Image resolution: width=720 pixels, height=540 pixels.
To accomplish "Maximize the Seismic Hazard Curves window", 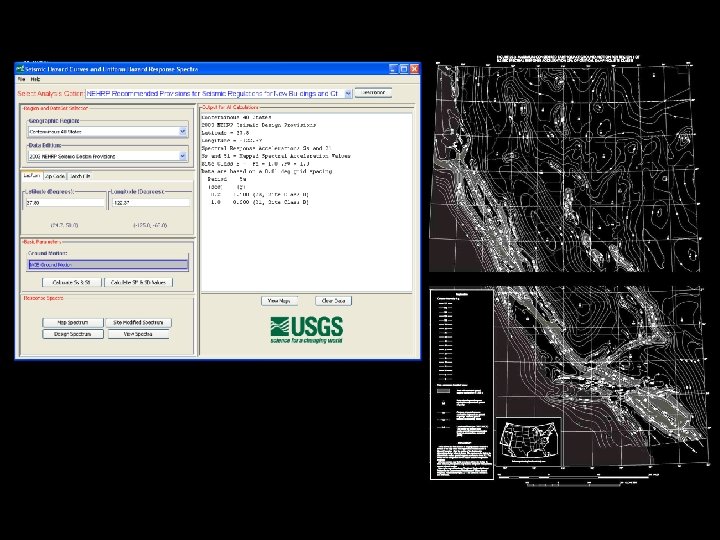I will (402, 68).
